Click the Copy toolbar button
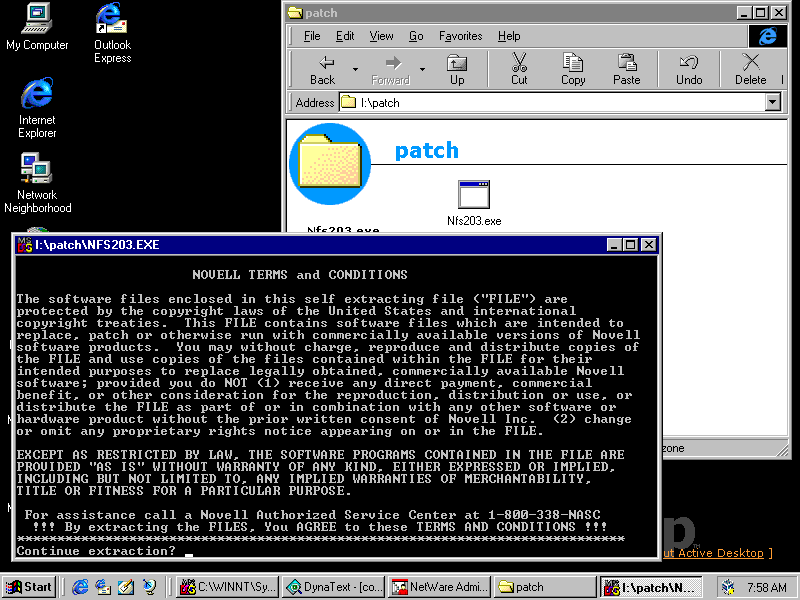 point(573,69)
